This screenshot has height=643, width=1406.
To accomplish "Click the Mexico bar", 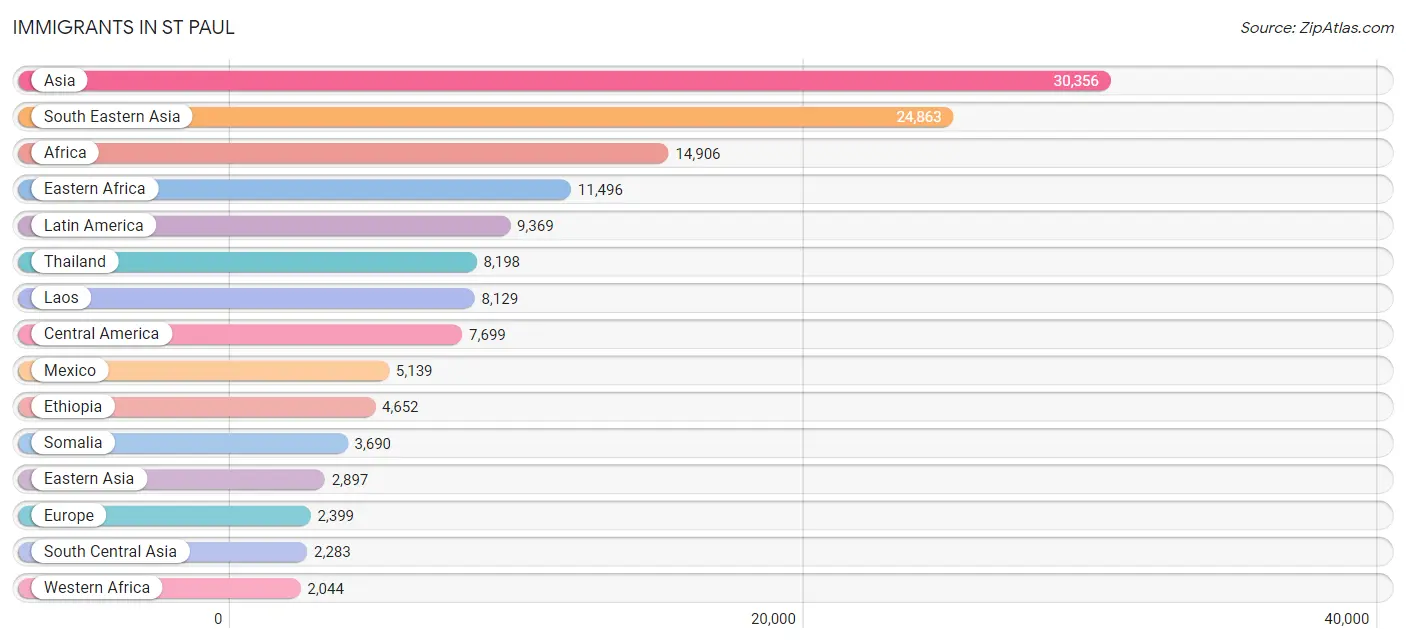I will [x=203, y=370].
